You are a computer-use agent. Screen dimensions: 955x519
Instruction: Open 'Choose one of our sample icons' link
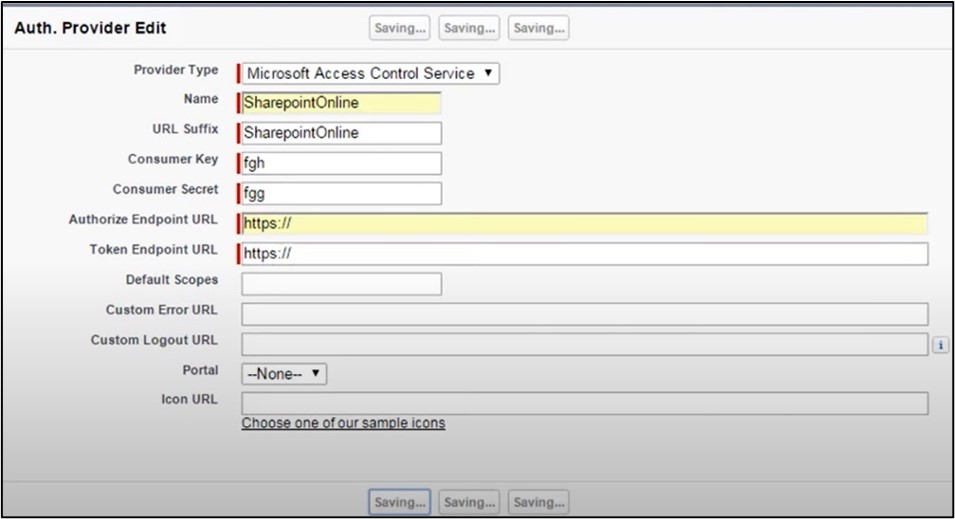pyautogui.click(x=343, y=423)
